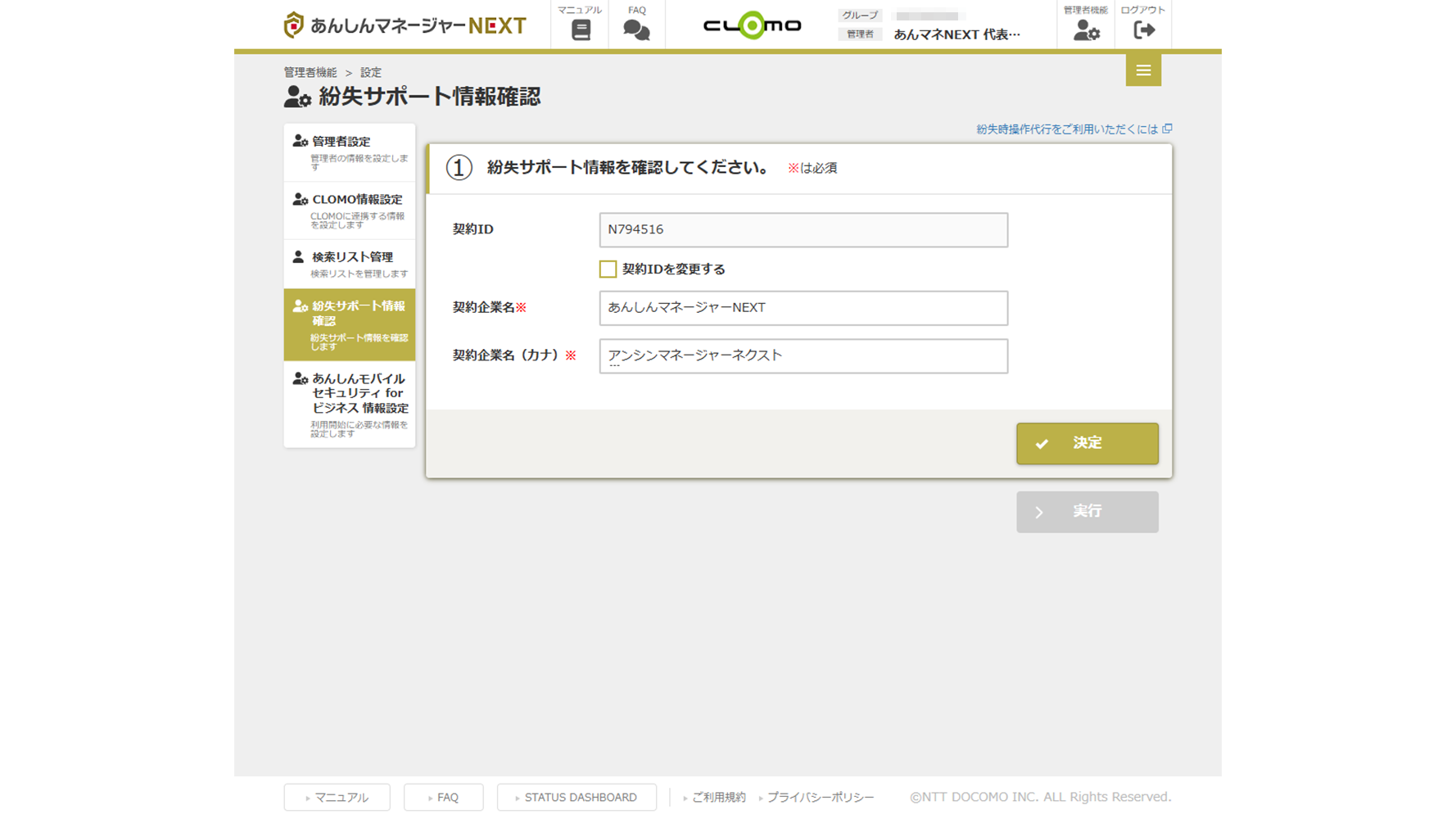Open the 管理者機能 admin icon
This screenshot has height=819, width=1456.
point(1086,30)
